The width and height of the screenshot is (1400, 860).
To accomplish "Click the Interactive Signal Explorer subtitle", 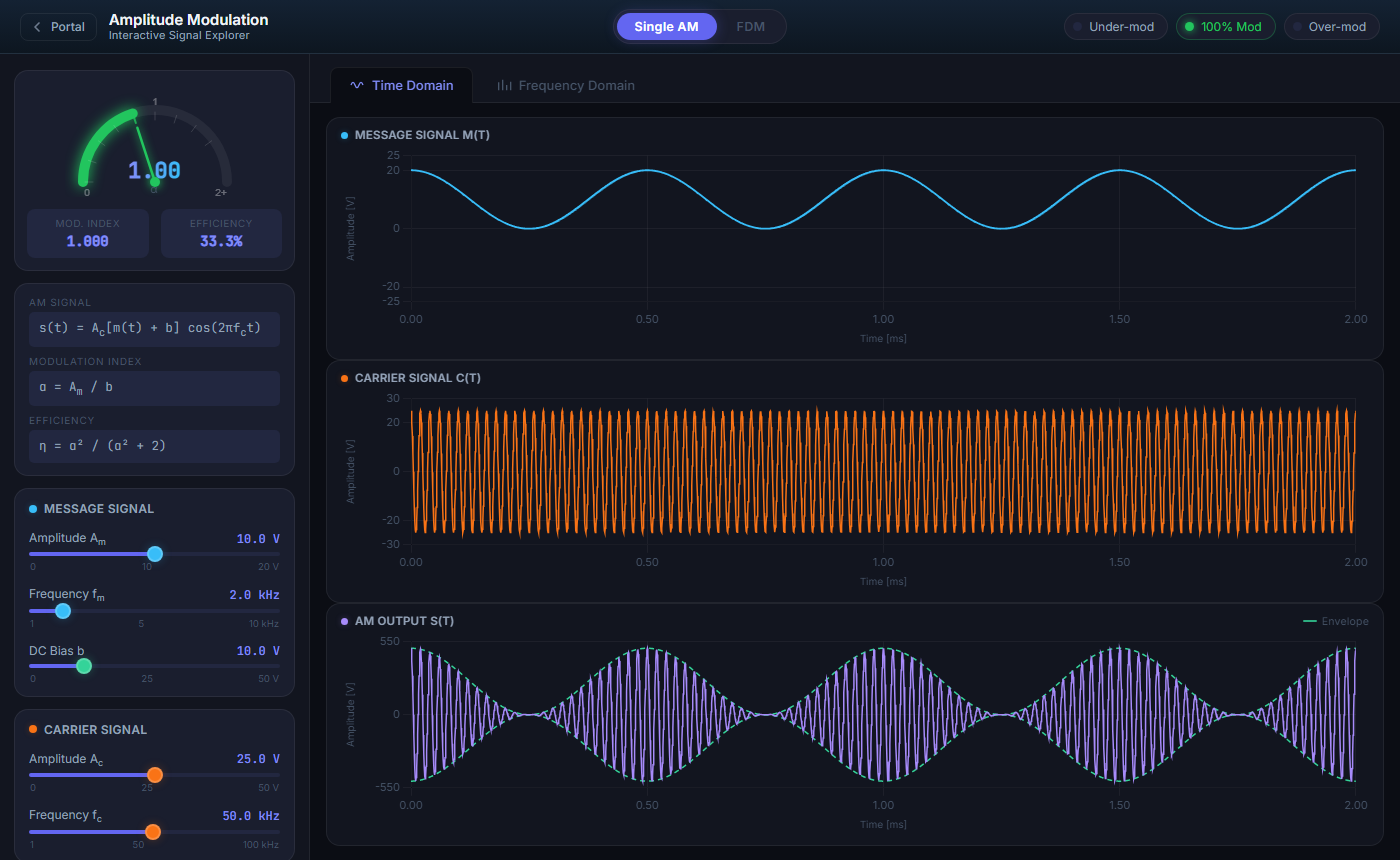I will click(179, 36).
